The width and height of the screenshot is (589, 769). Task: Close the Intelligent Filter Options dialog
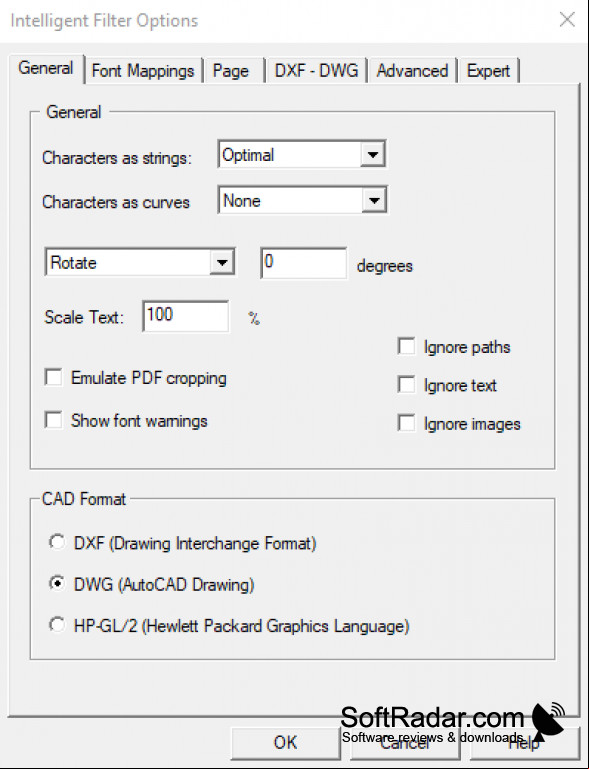pyautogui.click(x=567, y=20)
